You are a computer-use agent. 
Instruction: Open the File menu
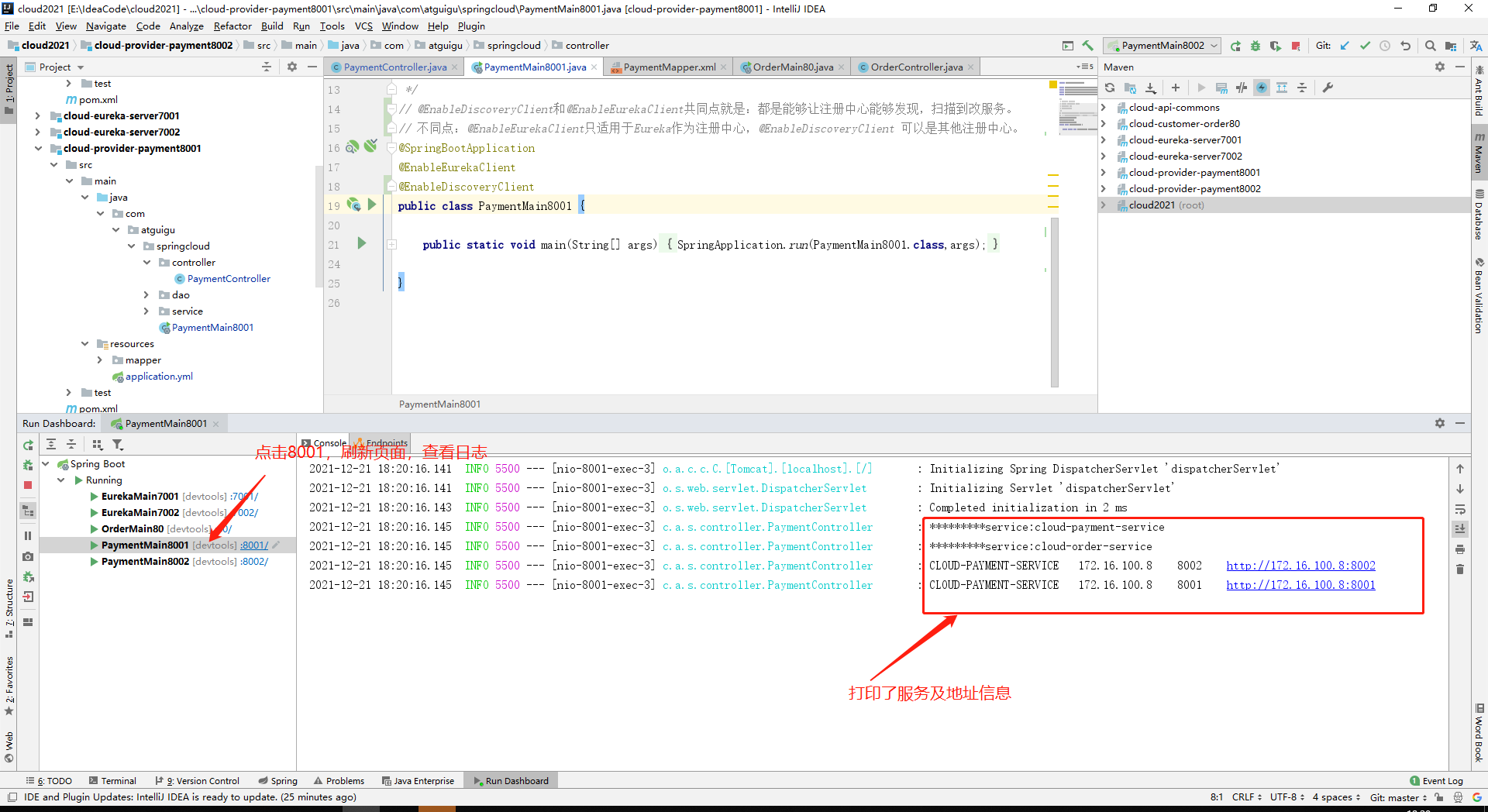[x=12, y=26]
